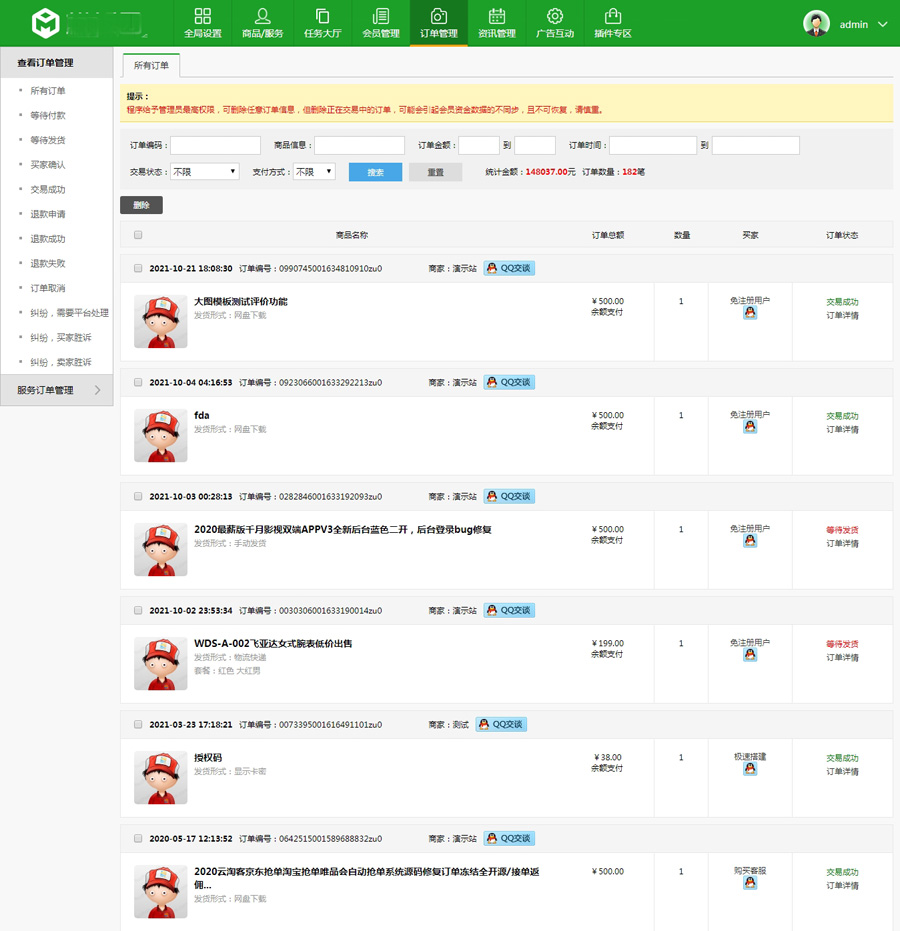Open the 交易状态 dropdown

(x=204, y=172)
